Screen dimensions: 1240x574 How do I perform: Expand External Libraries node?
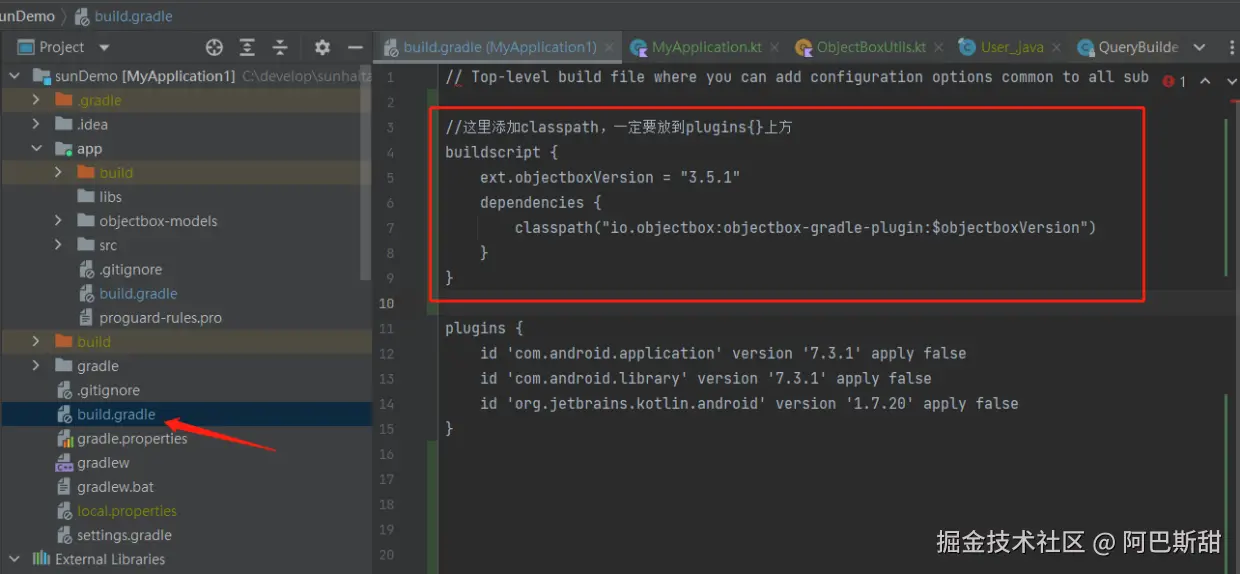[x=14, y=559]
